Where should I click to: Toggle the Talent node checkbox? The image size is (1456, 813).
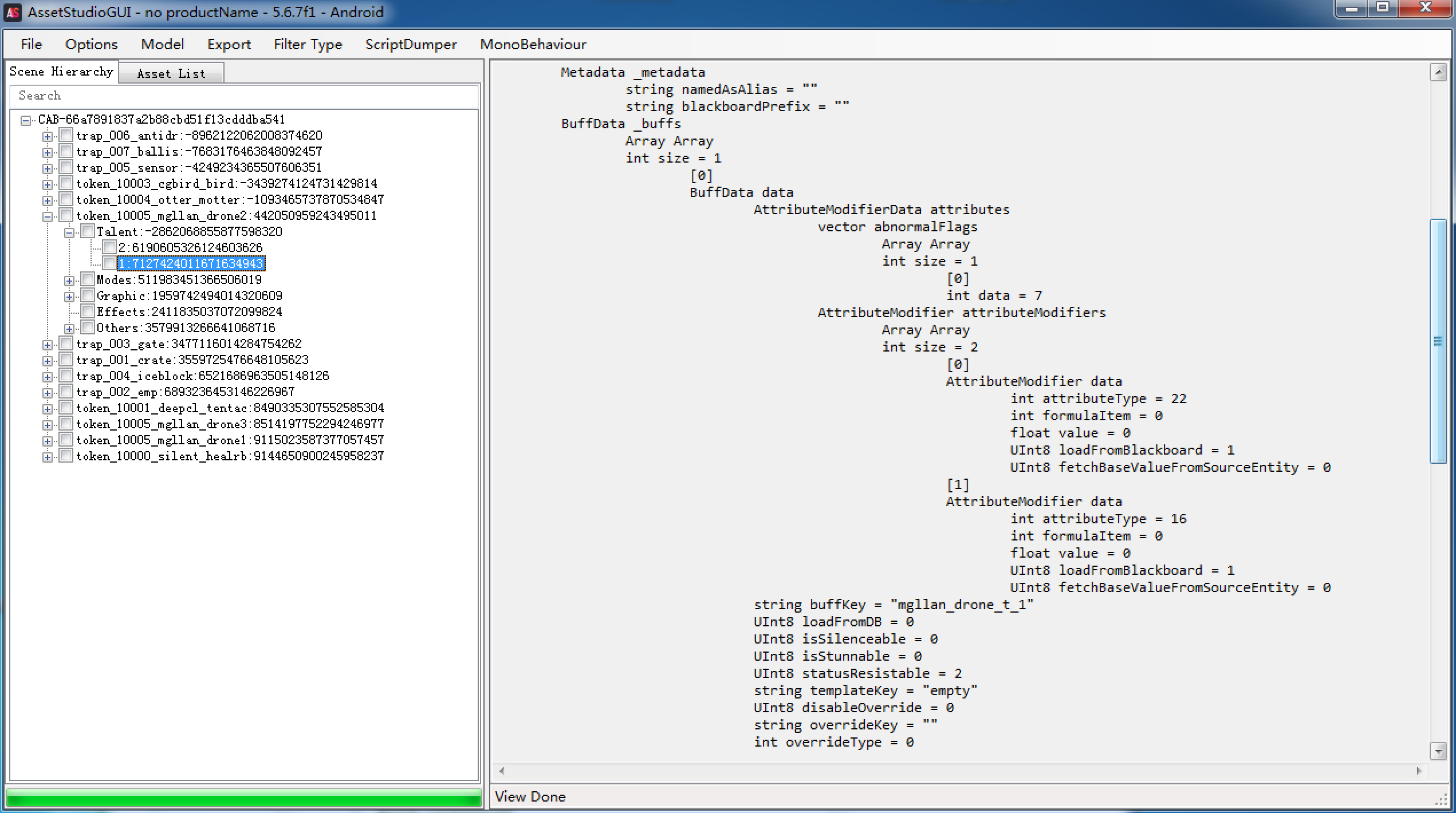[x=88, y=232]
